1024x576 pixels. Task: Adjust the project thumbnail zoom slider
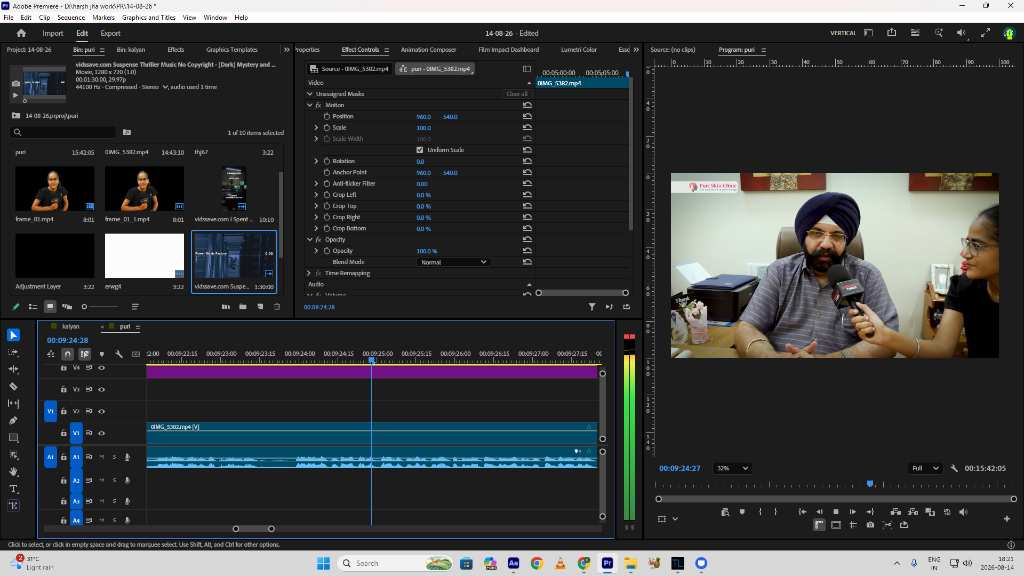tap(100, 306)
